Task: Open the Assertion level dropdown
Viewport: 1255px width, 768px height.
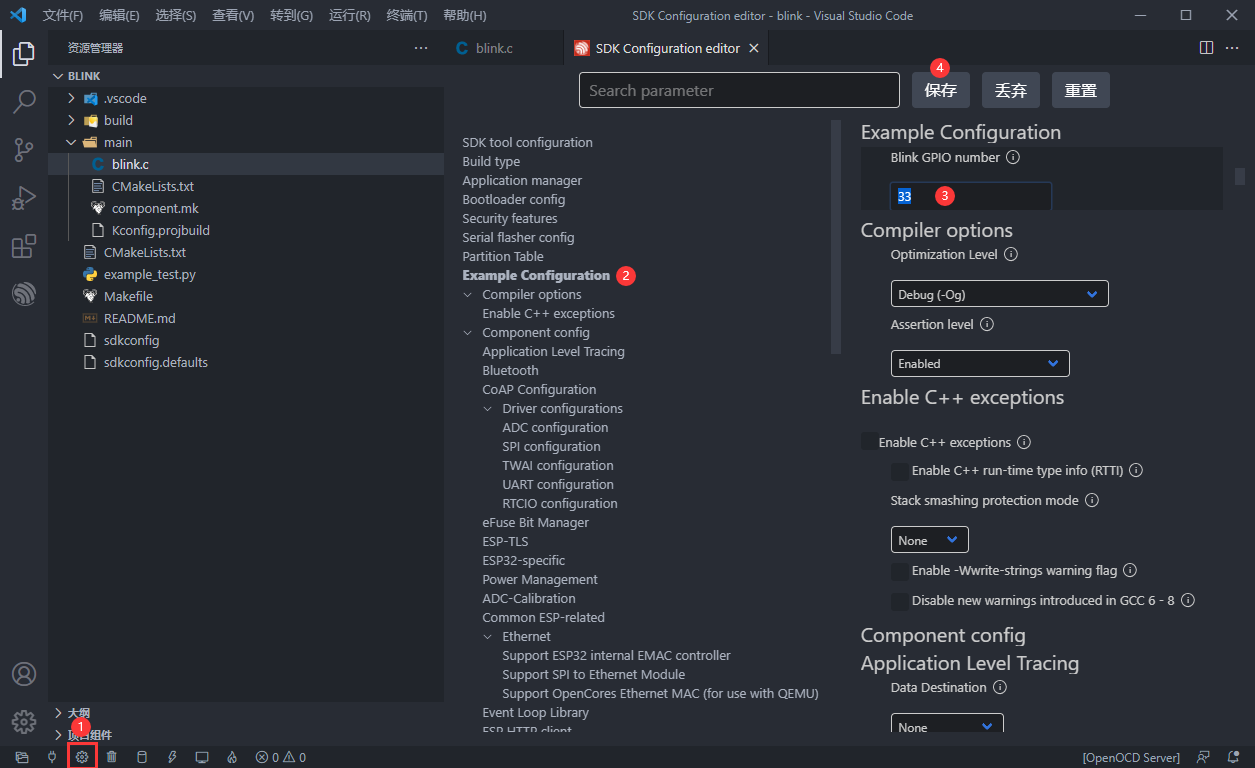Action: (980, 364)
